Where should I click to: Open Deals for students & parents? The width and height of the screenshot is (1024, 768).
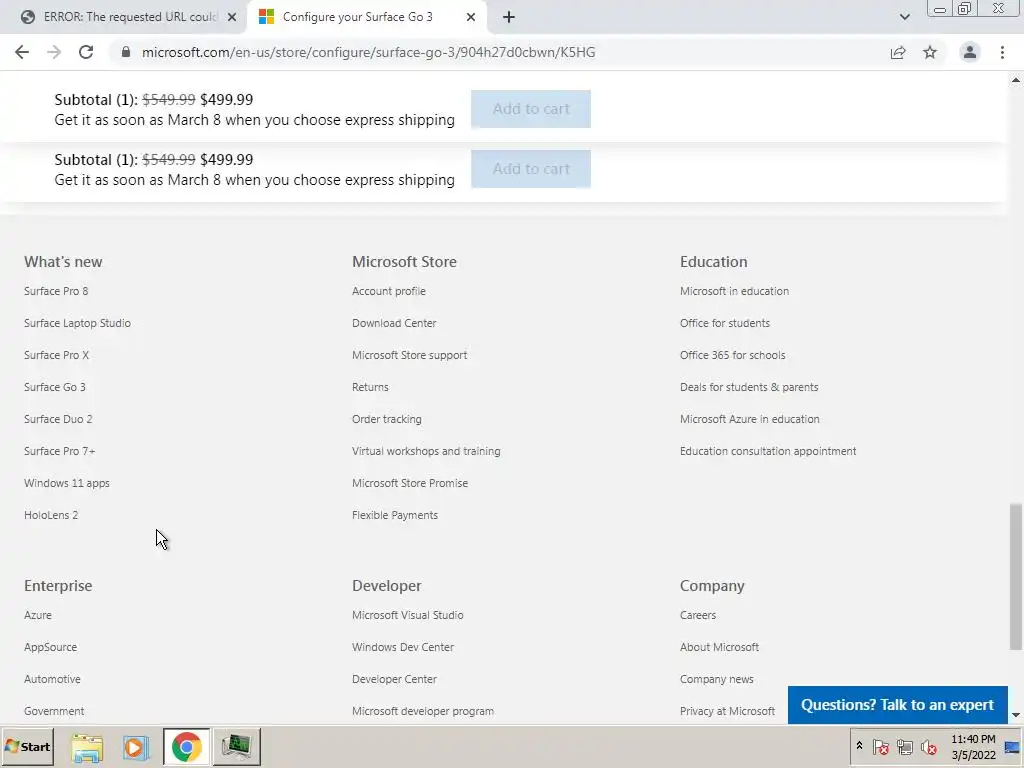[749, 387]
